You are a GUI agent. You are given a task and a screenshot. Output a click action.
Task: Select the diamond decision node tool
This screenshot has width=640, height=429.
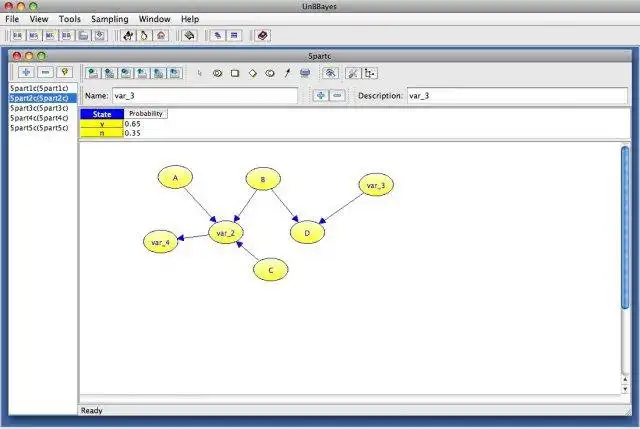point(253,73)
